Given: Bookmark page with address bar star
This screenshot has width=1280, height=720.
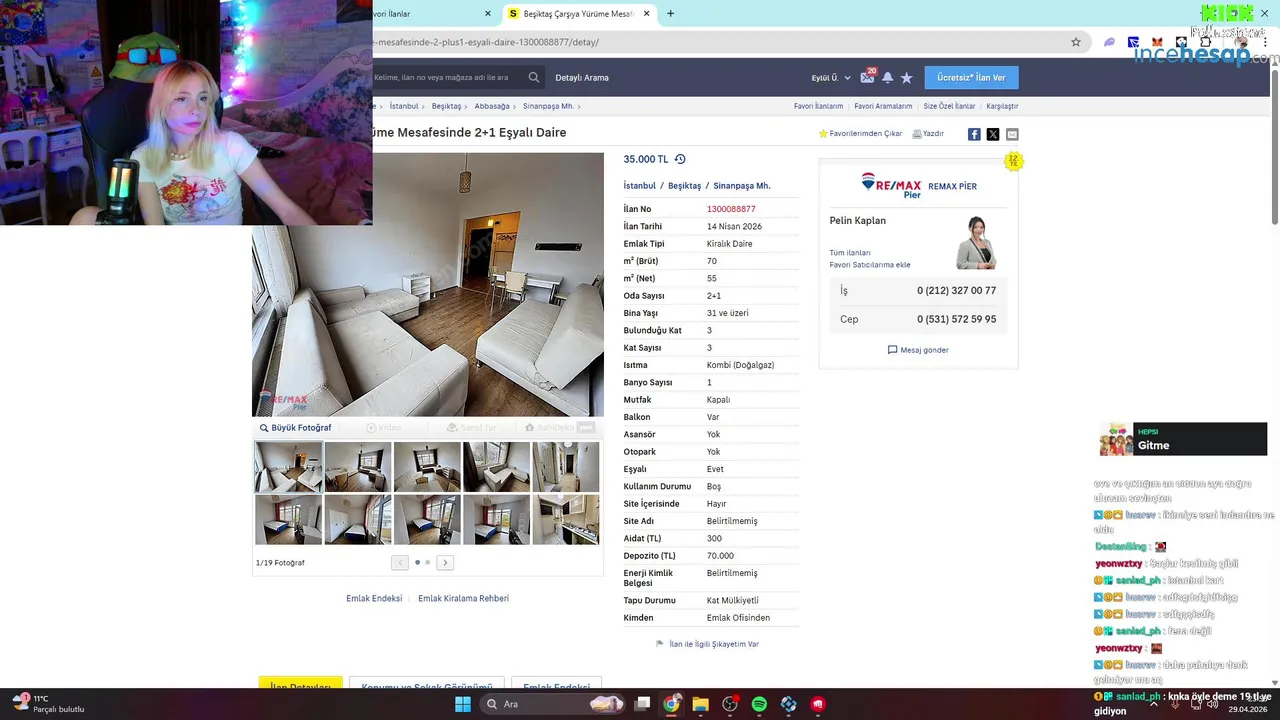Looking at the screenshot, I should 1076,42.
